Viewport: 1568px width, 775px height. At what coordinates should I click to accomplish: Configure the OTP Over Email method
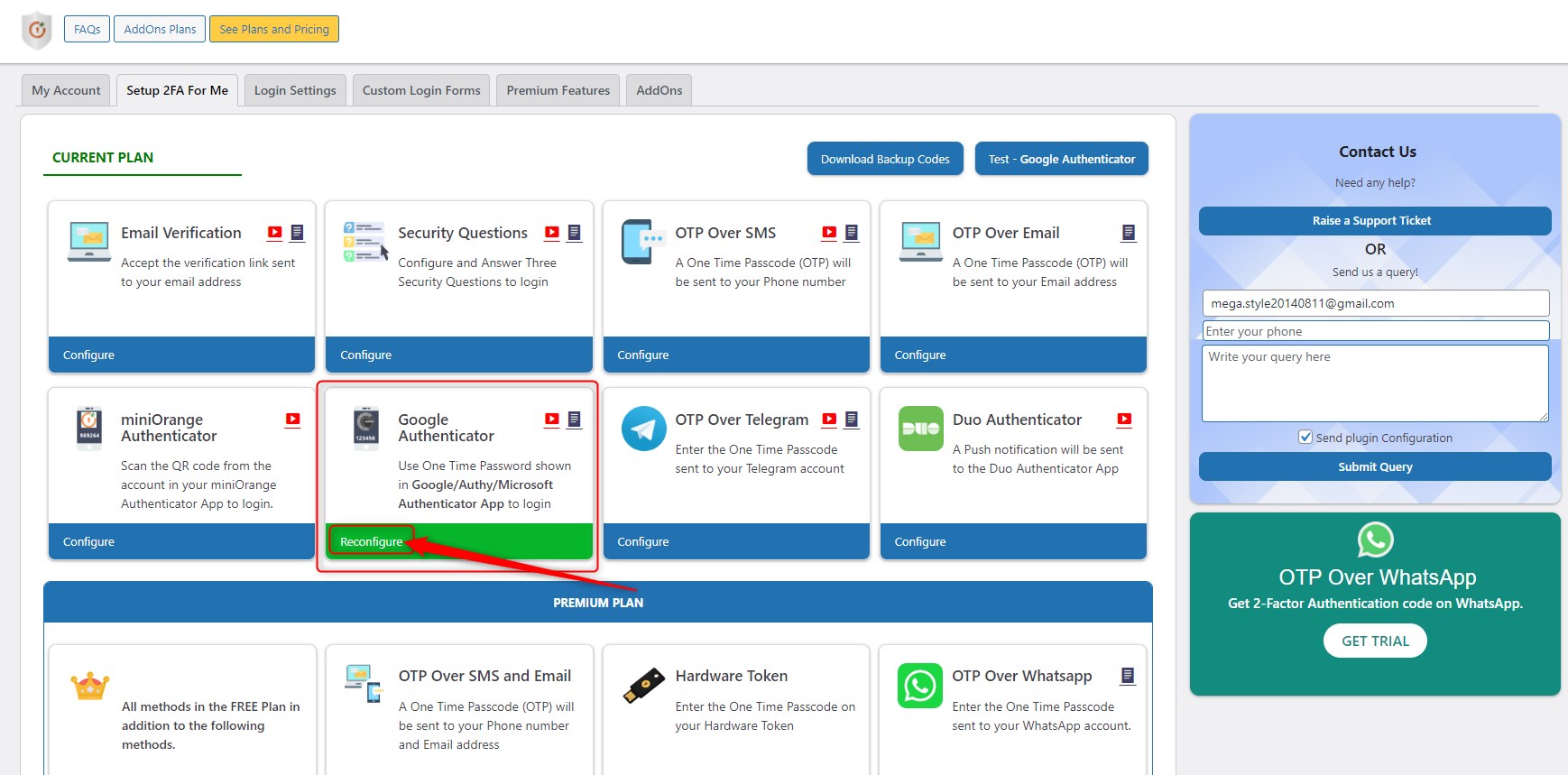[920, 355]
